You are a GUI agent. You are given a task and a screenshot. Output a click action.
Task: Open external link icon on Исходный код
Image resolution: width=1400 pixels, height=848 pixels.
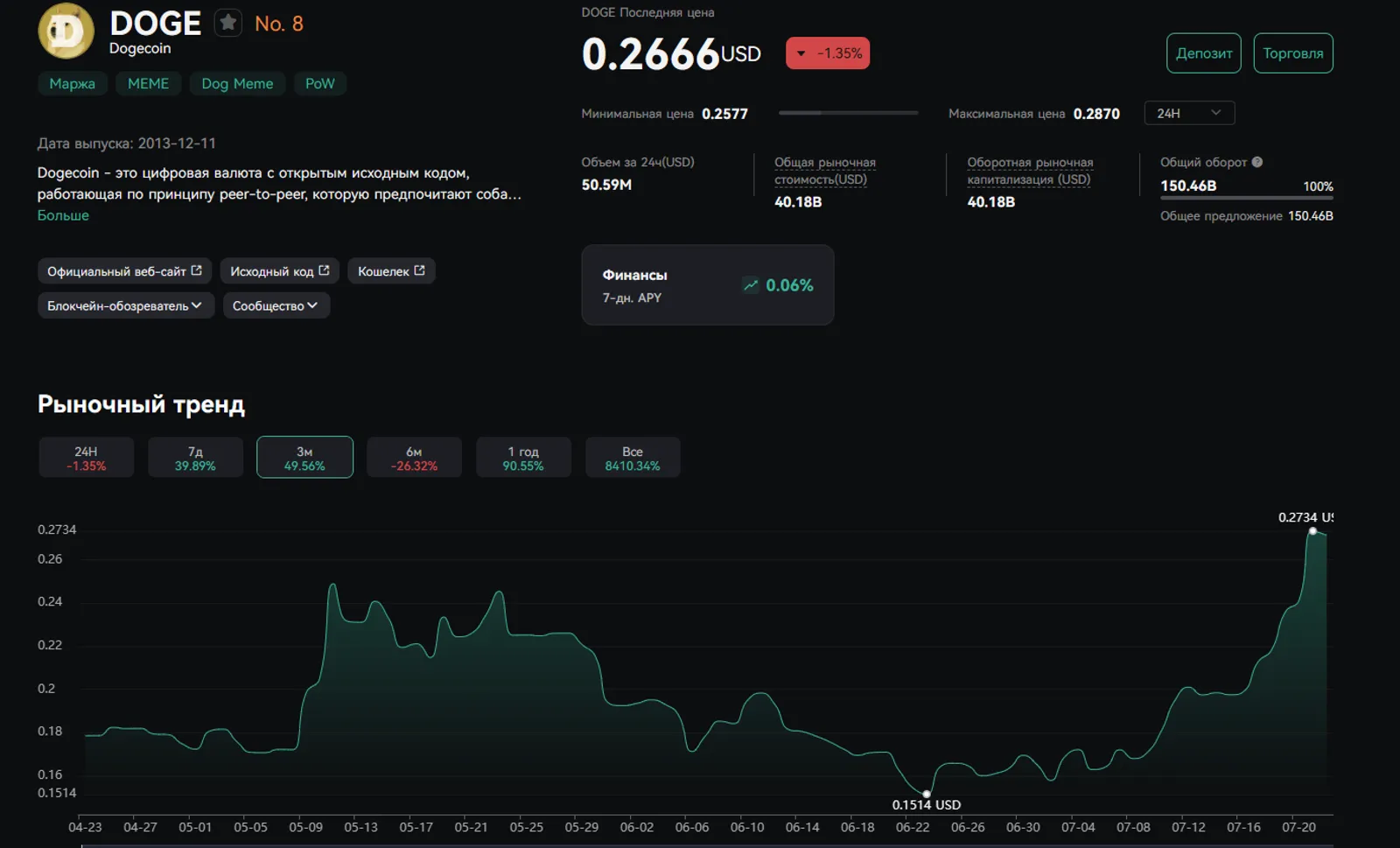tap(324, 270)
